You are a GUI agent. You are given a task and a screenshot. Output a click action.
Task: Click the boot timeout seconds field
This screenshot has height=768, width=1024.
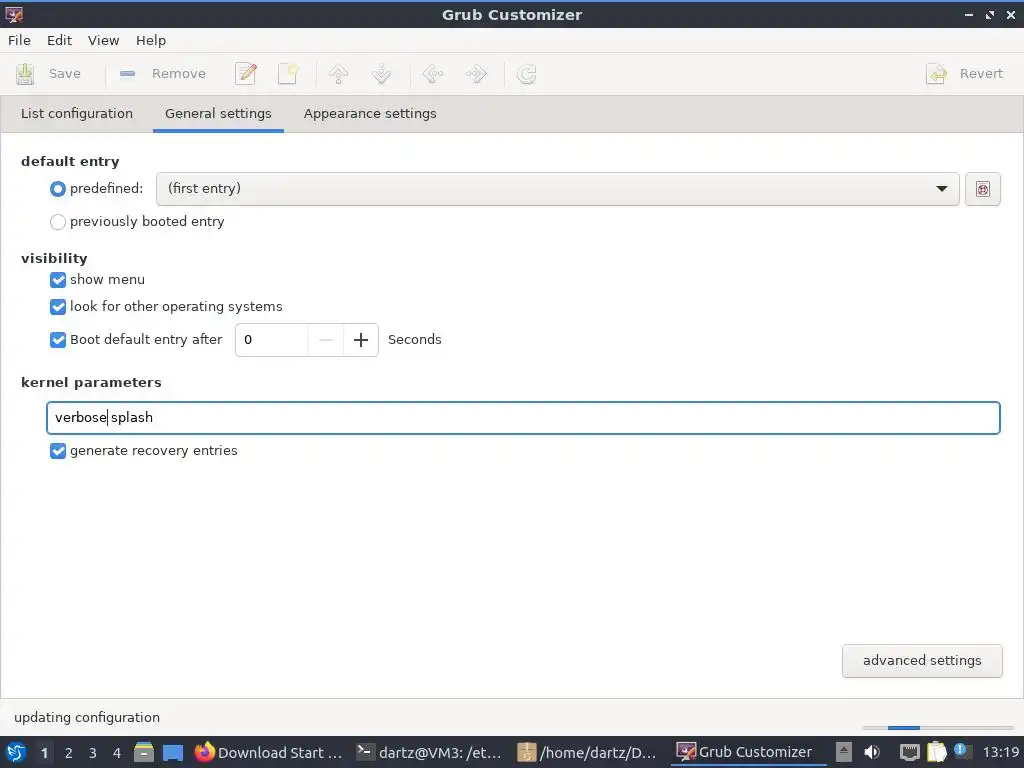point(272,340)
